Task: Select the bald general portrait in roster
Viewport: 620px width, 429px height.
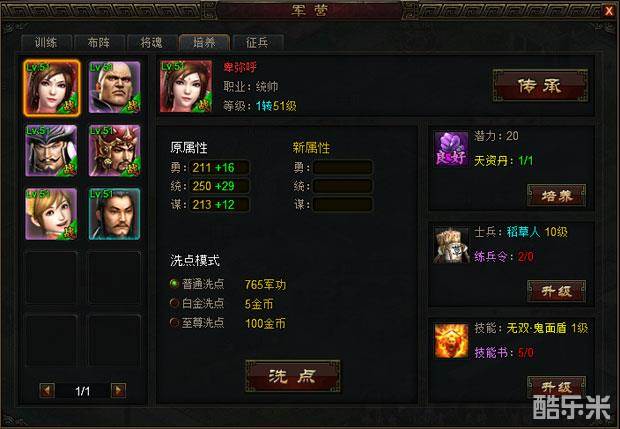Action: click(x=114, y=87)
